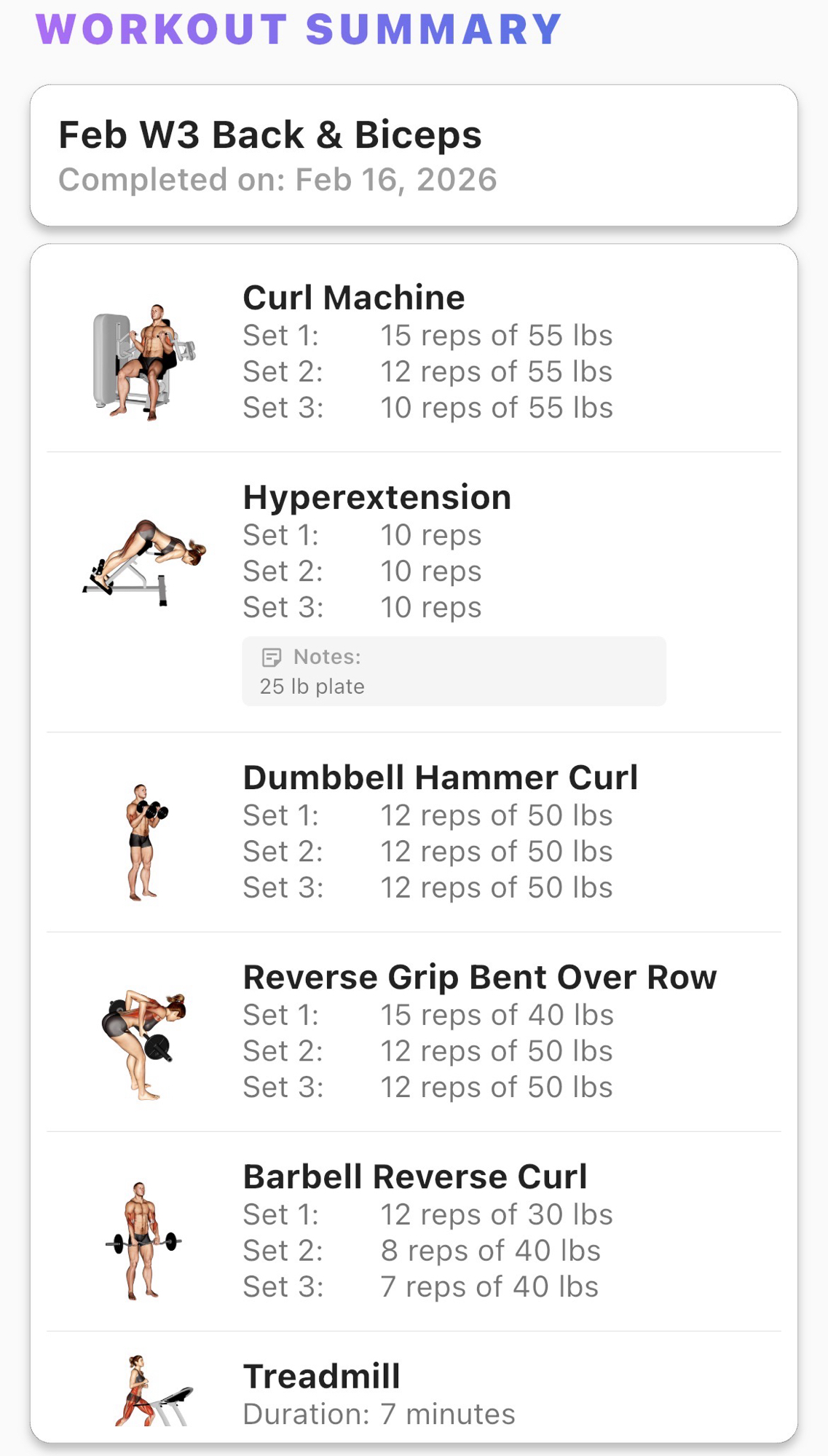
Task: Tap the 25 lb plate note box
Action: point(454,671)
